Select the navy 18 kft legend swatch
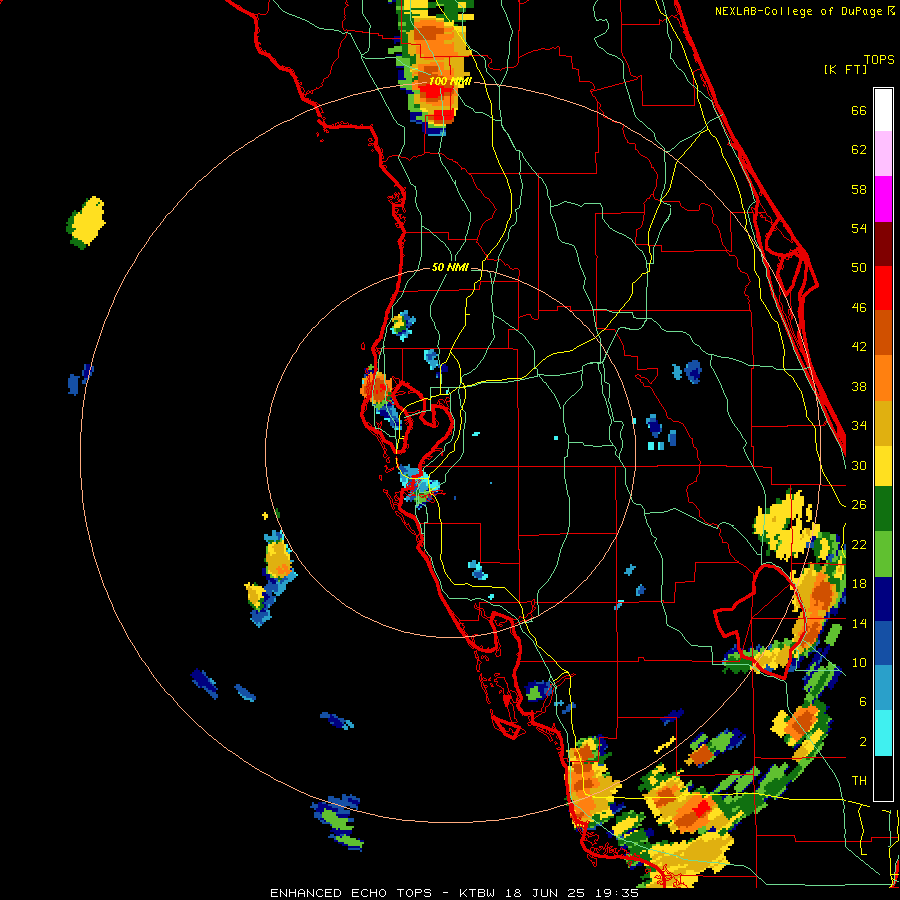Viewport: 900px width, 900px height. (x=883, y=599)
